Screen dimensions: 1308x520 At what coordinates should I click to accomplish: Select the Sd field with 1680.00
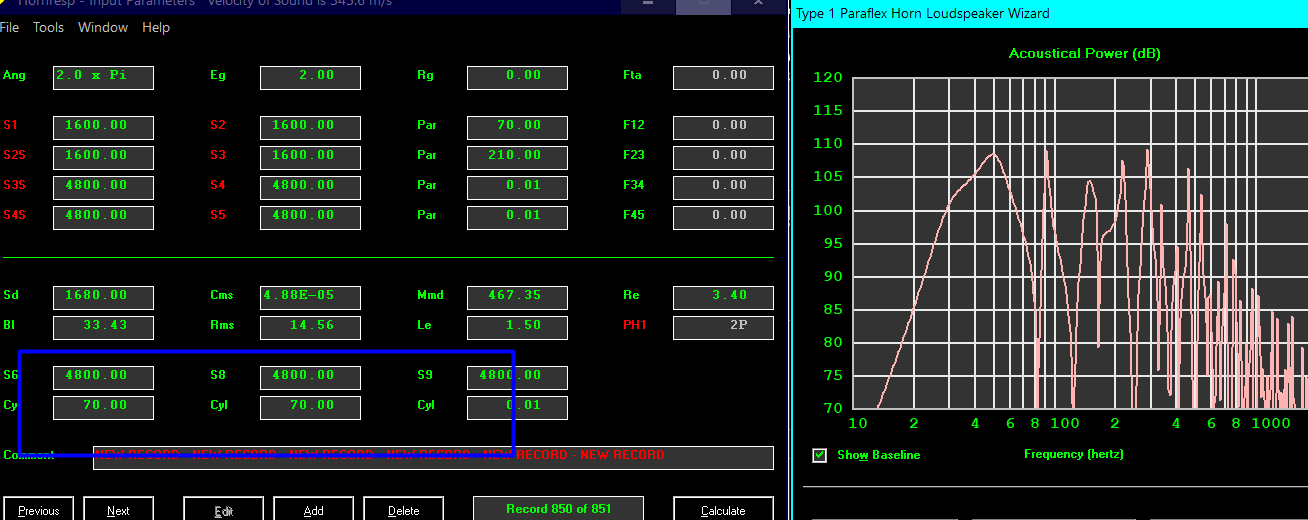click(103, 297)
